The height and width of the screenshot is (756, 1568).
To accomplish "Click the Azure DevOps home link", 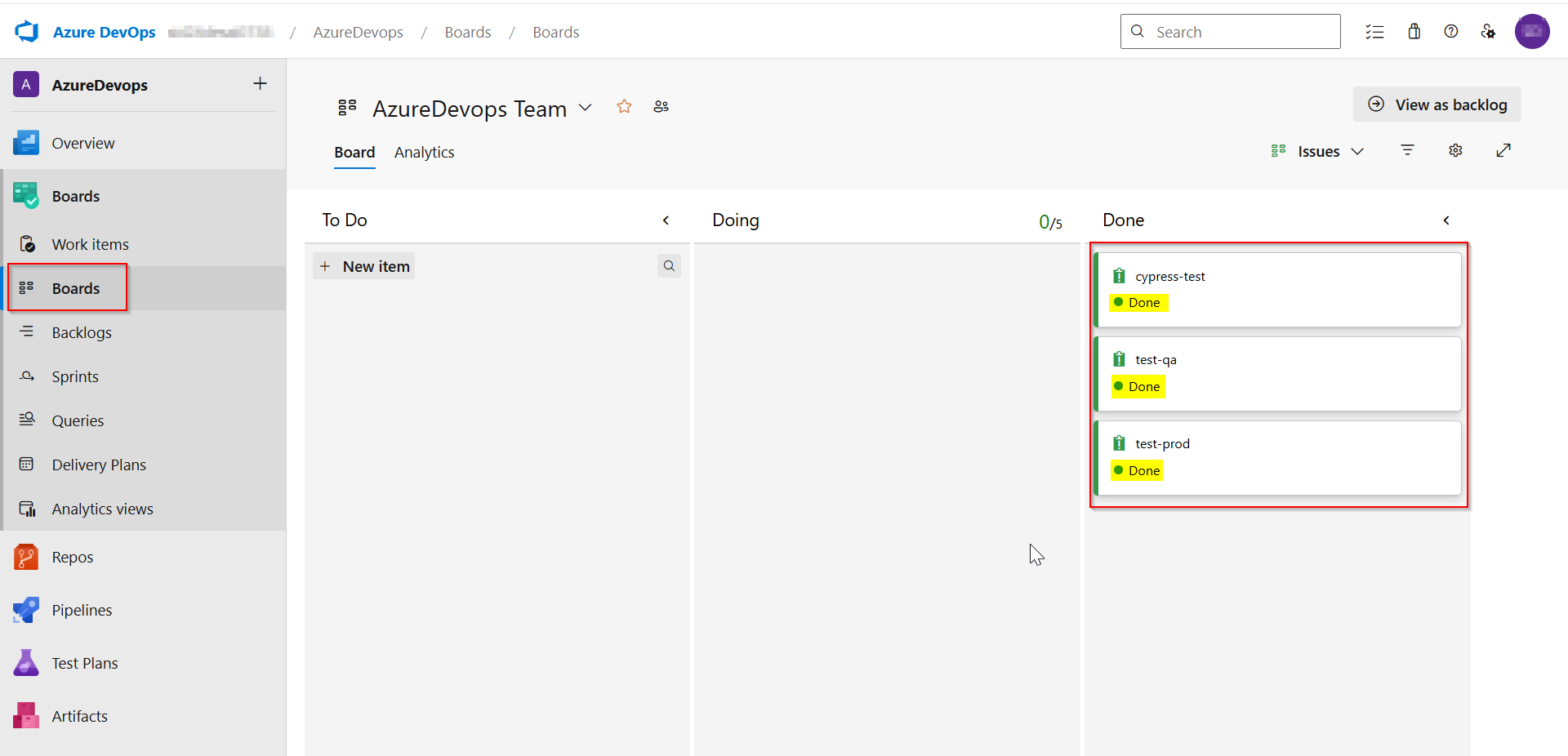I will [x=105, y=32].
